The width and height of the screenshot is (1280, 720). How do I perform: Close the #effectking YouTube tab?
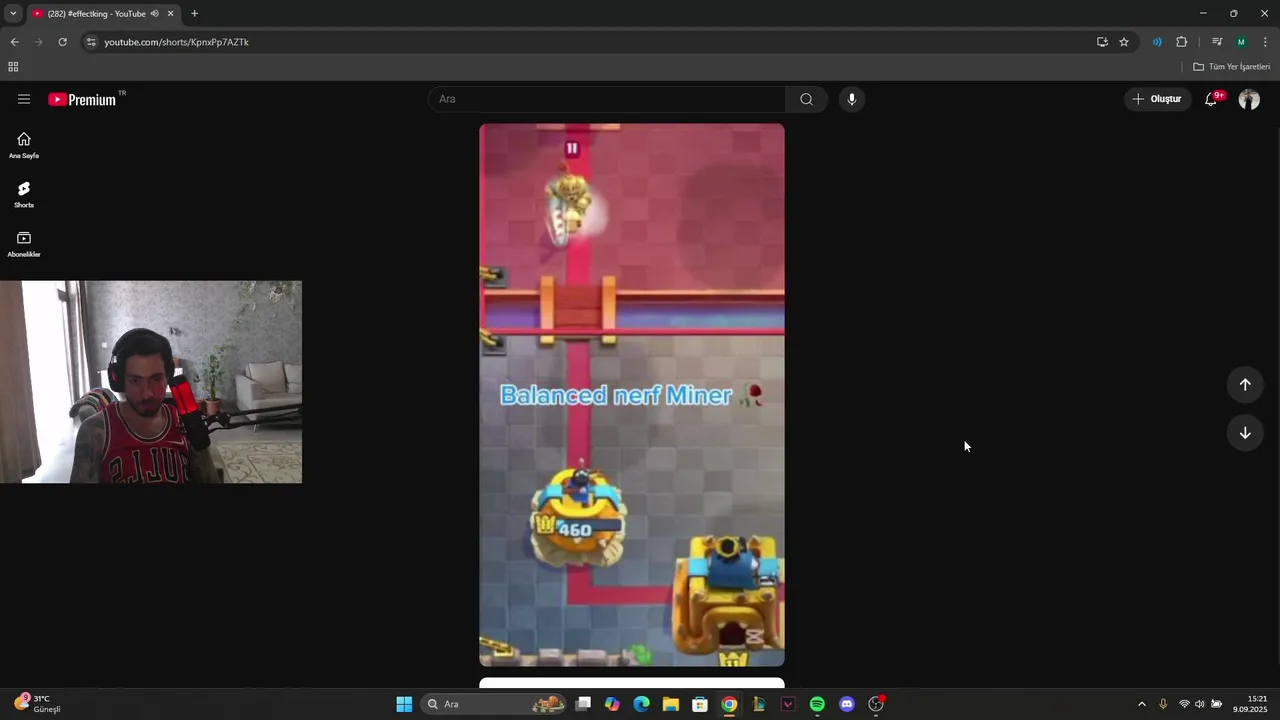[171, 14]
